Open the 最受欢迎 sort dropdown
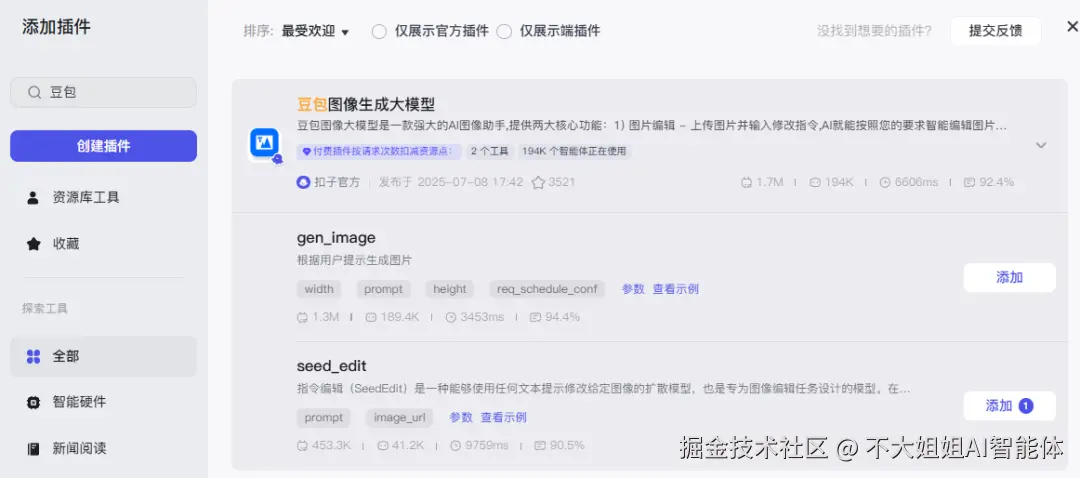Viewport: 1080px width, 478px height. [x=315, y=32]
